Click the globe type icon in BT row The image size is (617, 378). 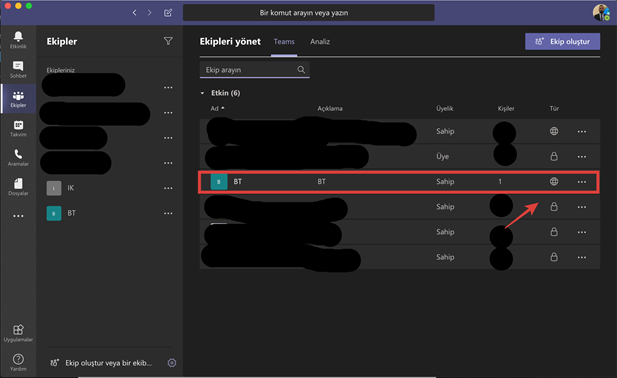554,181
